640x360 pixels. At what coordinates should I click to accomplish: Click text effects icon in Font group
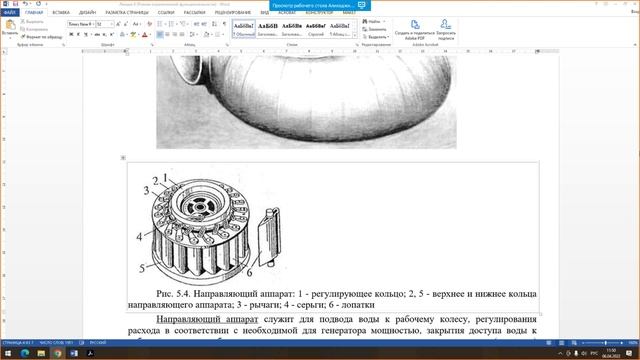pos(122,35)
